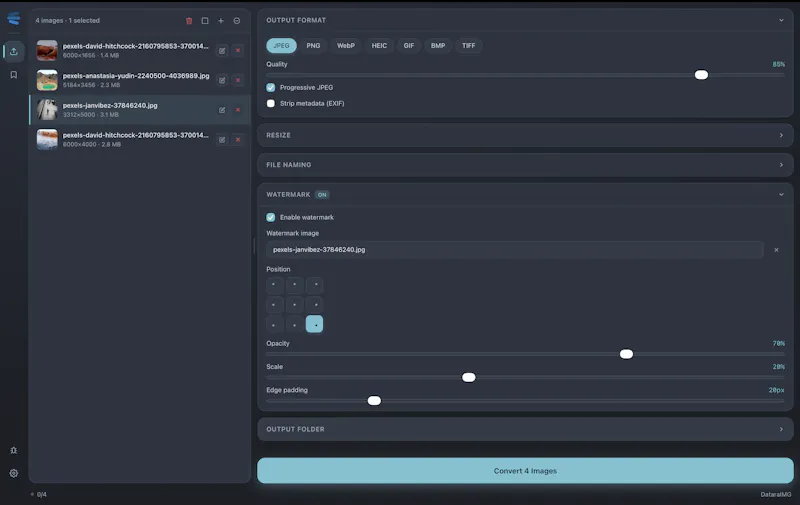Remove the anastasia-yudin image entry

[238, 80]
